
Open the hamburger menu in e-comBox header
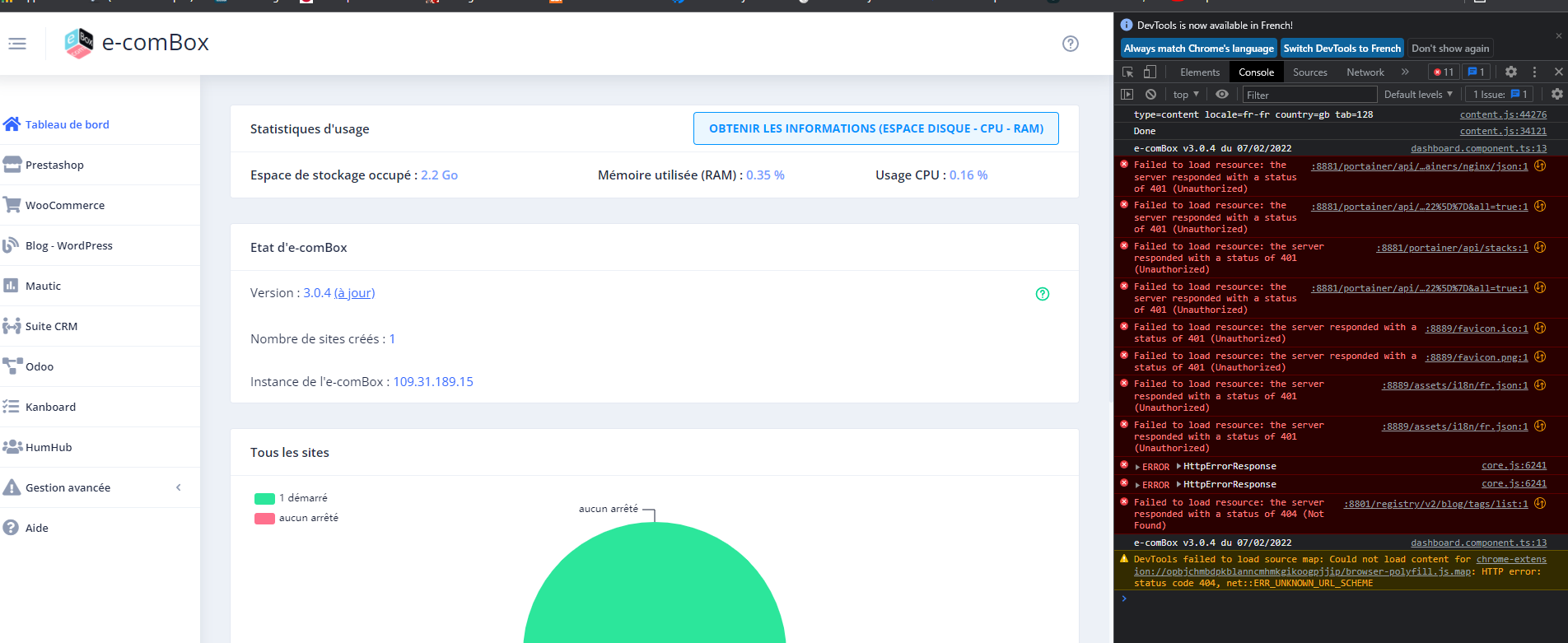pos(17,44)
